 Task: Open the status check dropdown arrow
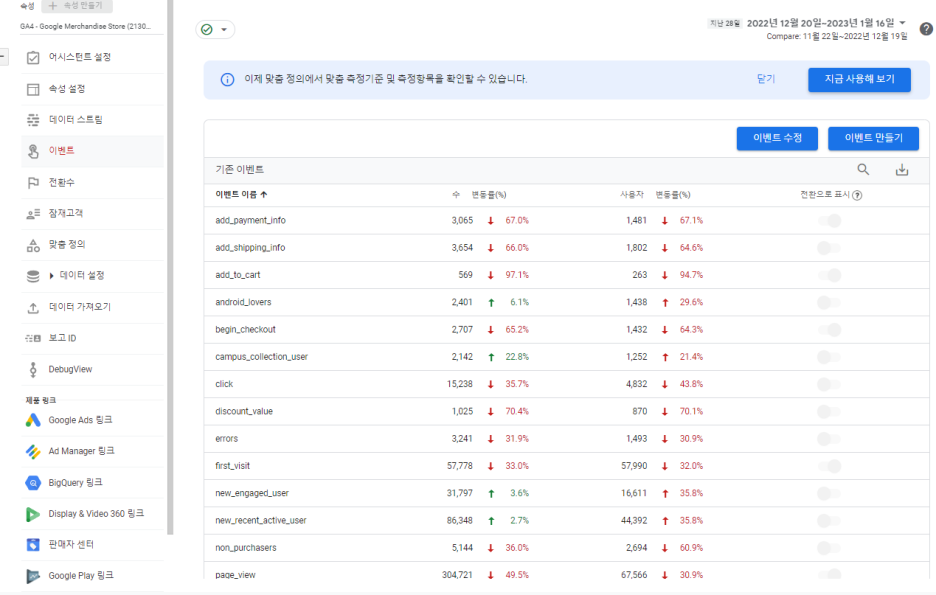coord(224,29)
